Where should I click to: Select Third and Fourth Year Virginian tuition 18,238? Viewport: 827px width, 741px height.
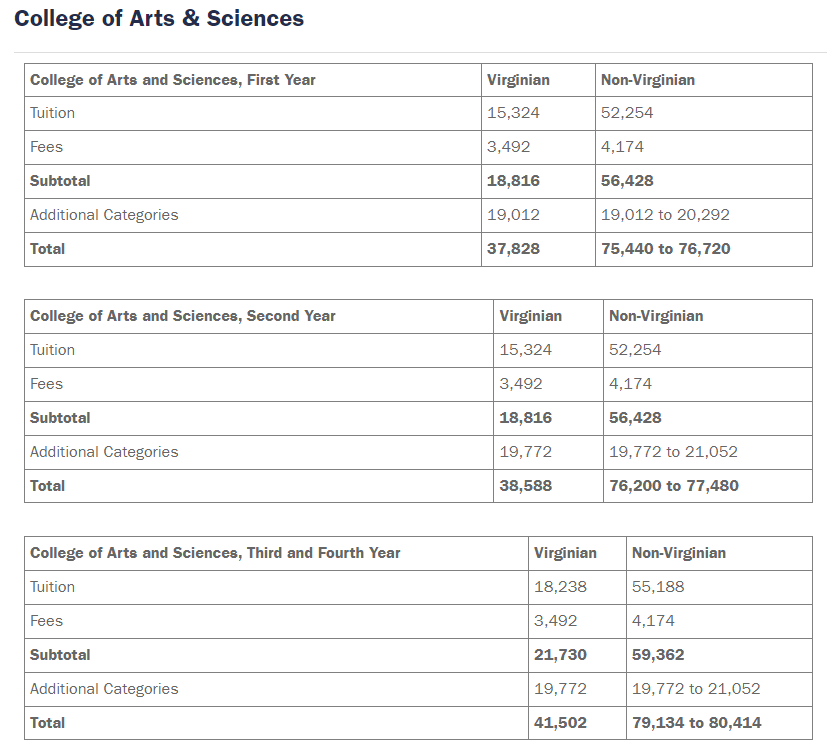[560, 587]
